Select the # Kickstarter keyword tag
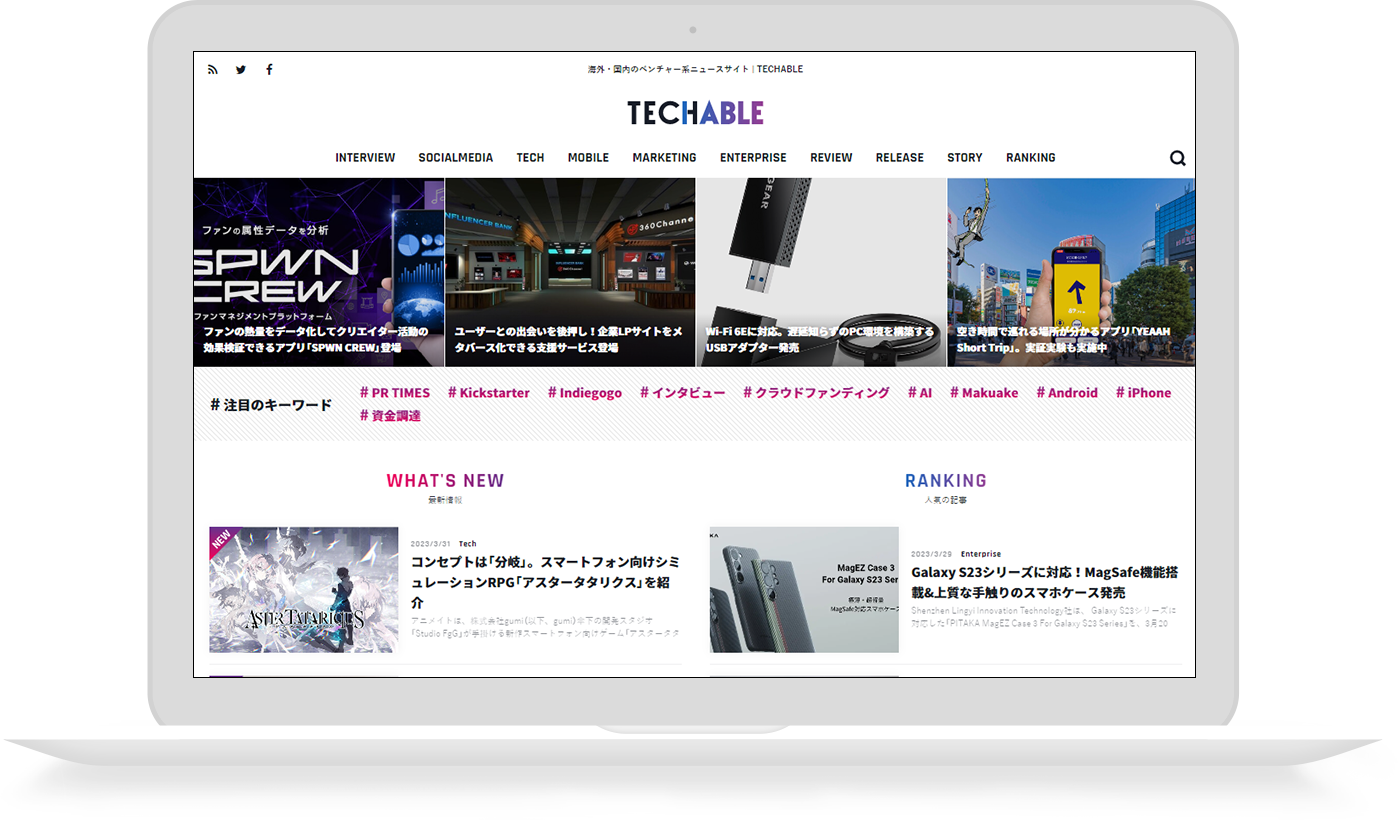The width and height of the screenshot is (1398, 820). 489,393
